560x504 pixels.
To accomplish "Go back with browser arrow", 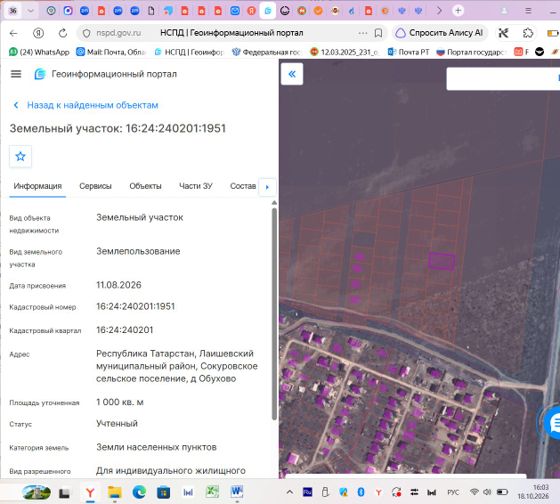I will (x=14, y=33).
